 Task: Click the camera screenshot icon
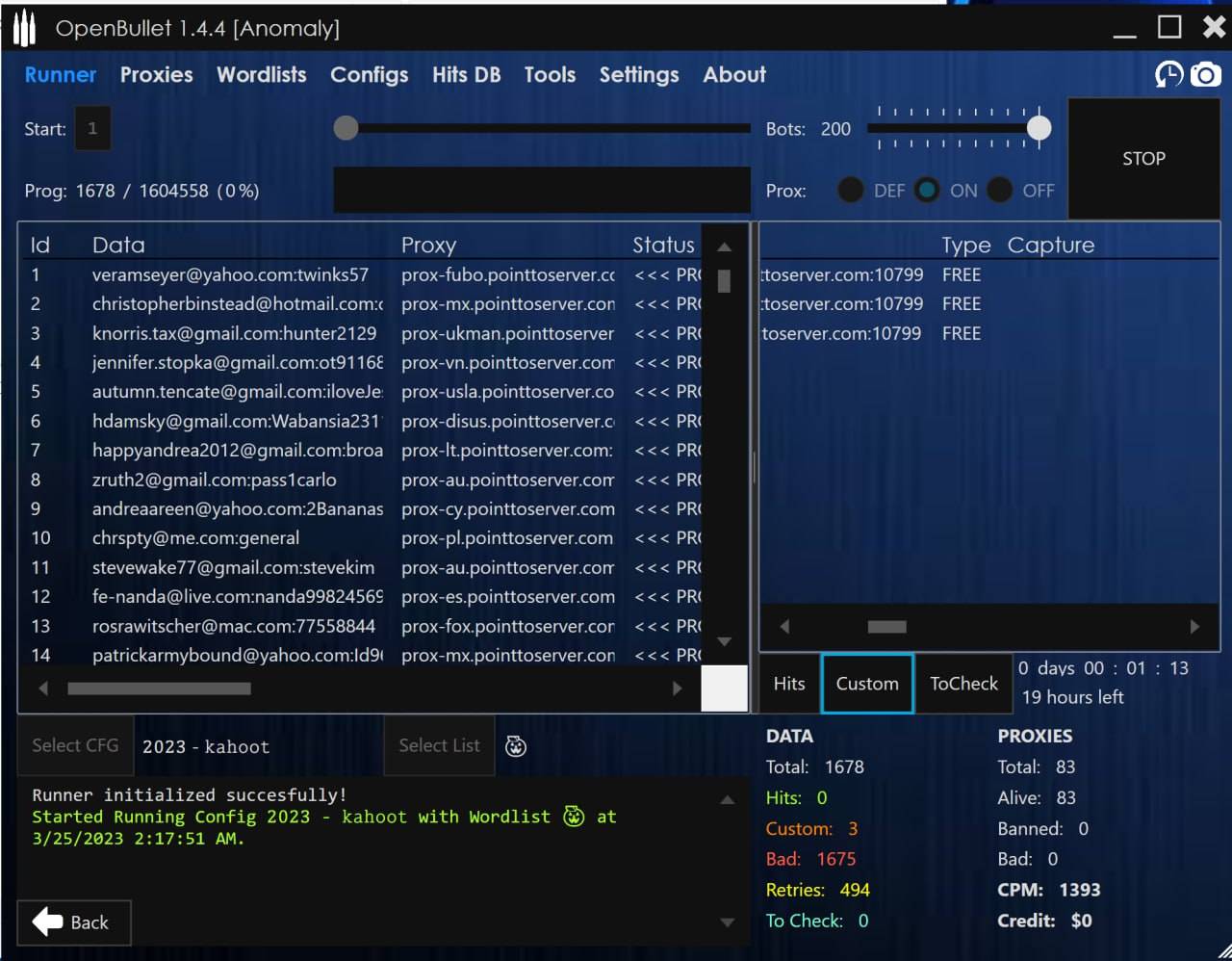[1205, 74]
